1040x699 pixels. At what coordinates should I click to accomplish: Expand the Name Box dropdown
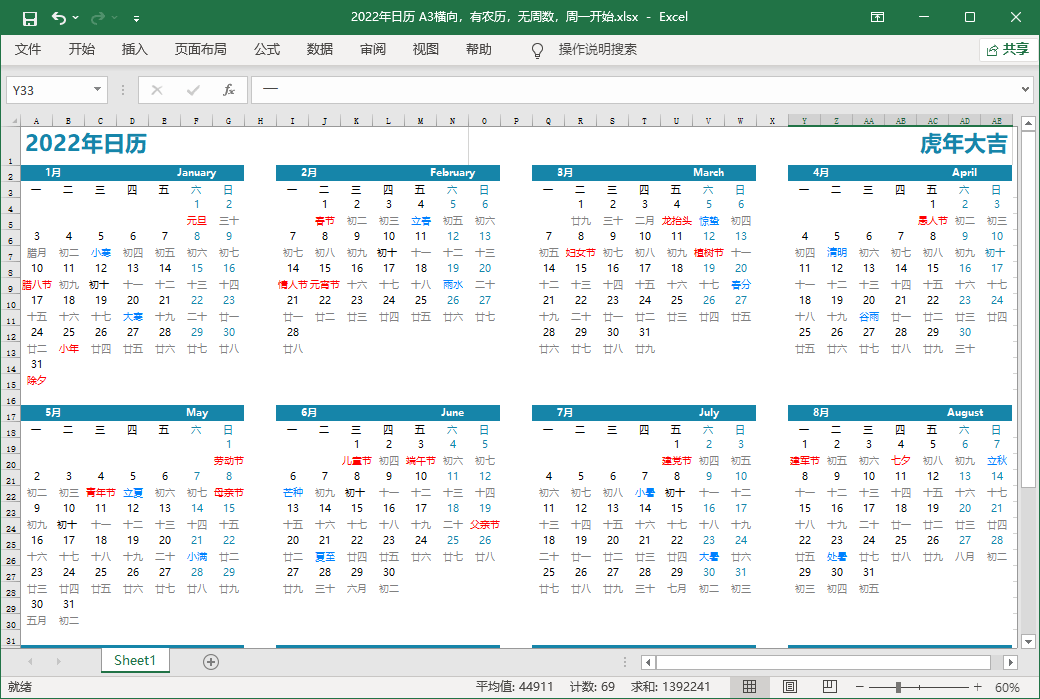[x=97, y=90]
